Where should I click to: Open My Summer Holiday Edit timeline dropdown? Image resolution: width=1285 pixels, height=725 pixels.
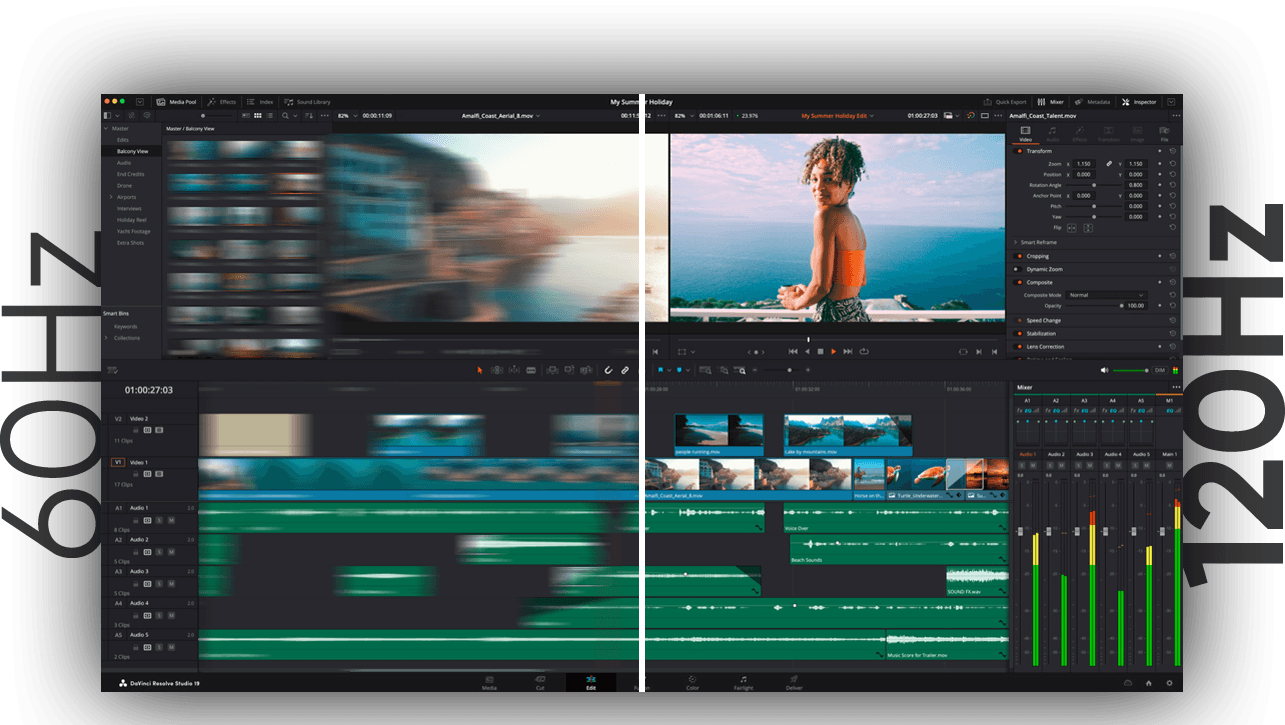(x=837, y=116)
